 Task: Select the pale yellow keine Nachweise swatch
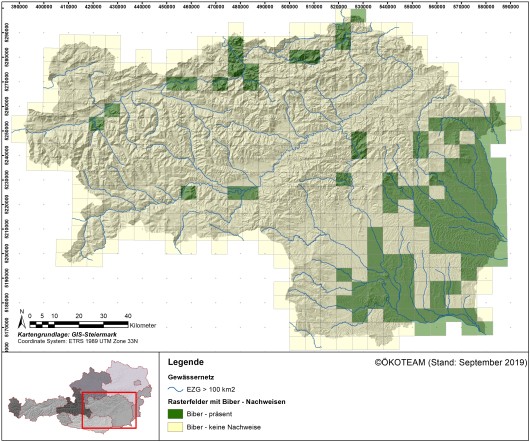pos(175,427)
